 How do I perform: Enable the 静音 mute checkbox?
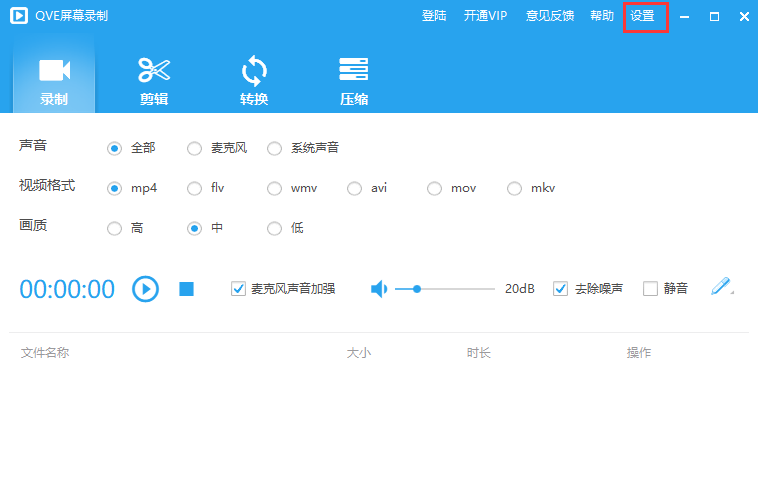point(650,289)
